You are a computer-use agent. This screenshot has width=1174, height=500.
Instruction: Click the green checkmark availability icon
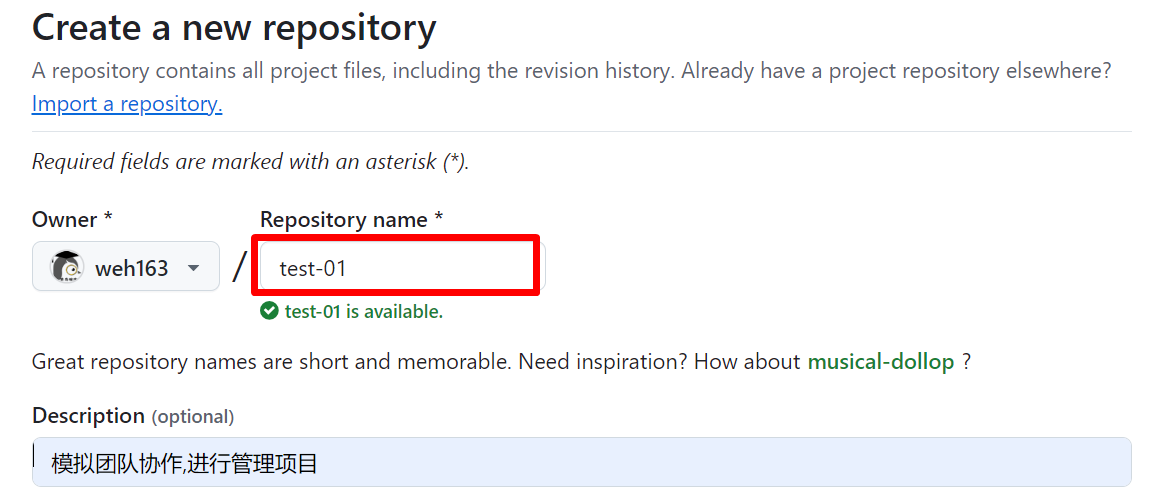269,311
